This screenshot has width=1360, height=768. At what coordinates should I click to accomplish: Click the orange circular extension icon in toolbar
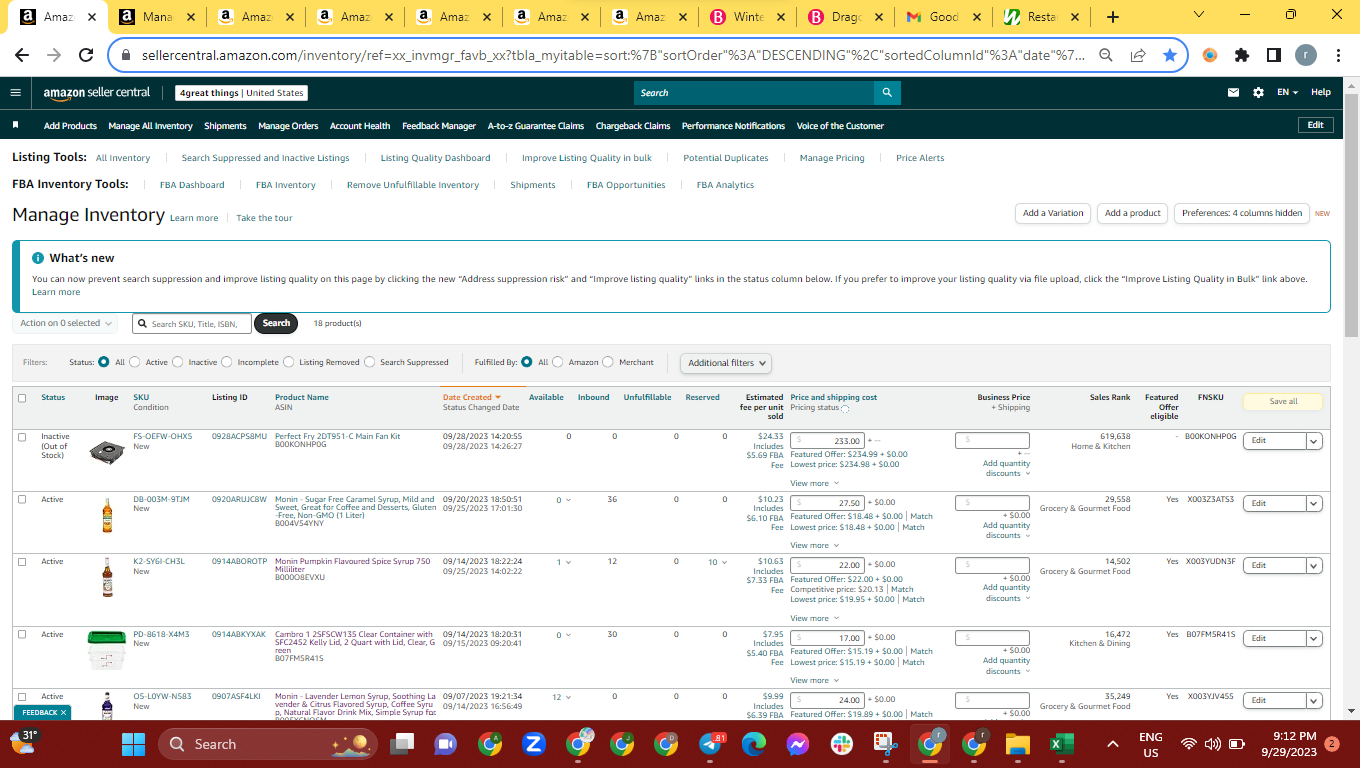pyautogui.click(x=1210, y=56)
